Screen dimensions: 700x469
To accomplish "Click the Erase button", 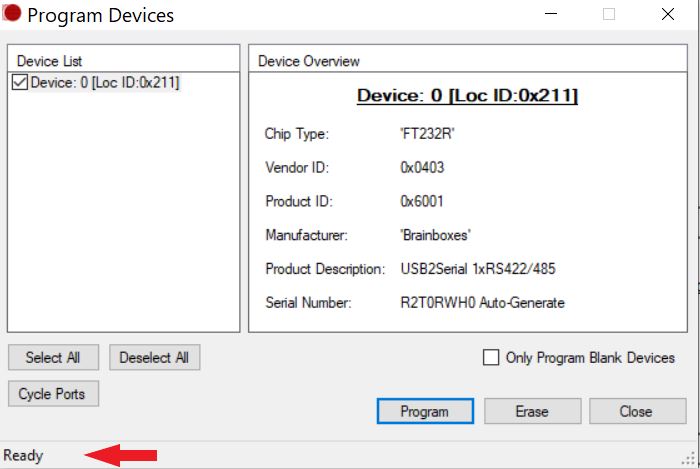I will coord(532,411).
